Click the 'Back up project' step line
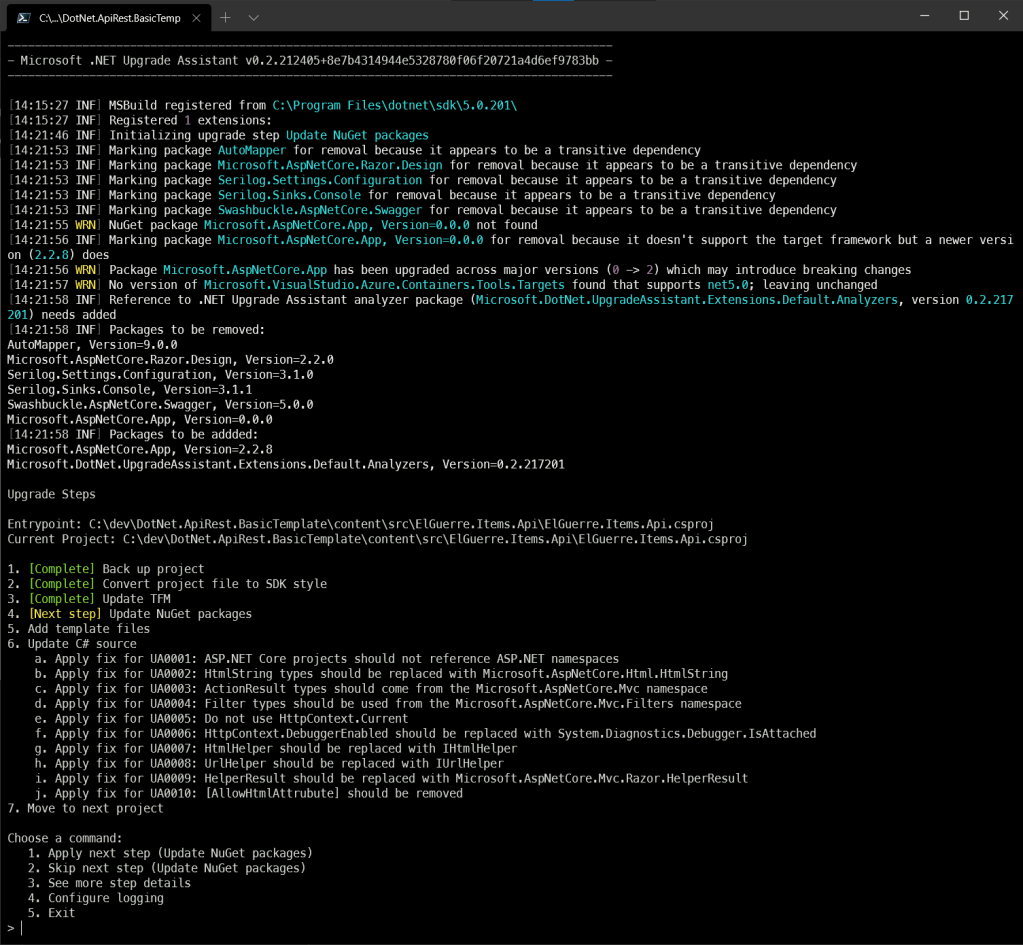The image size is (1023, 945). pos(153,569)
